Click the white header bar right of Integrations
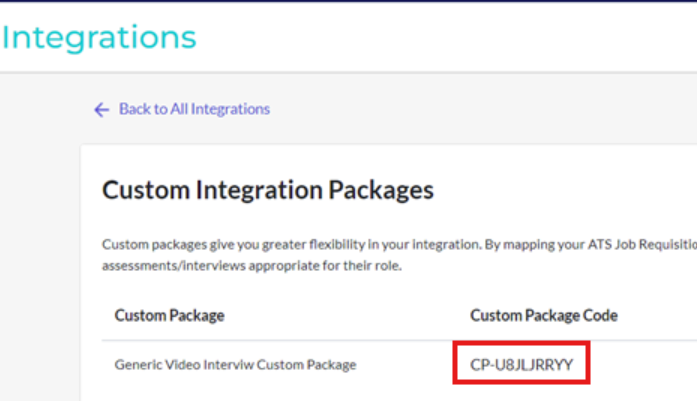 [450, 37]
